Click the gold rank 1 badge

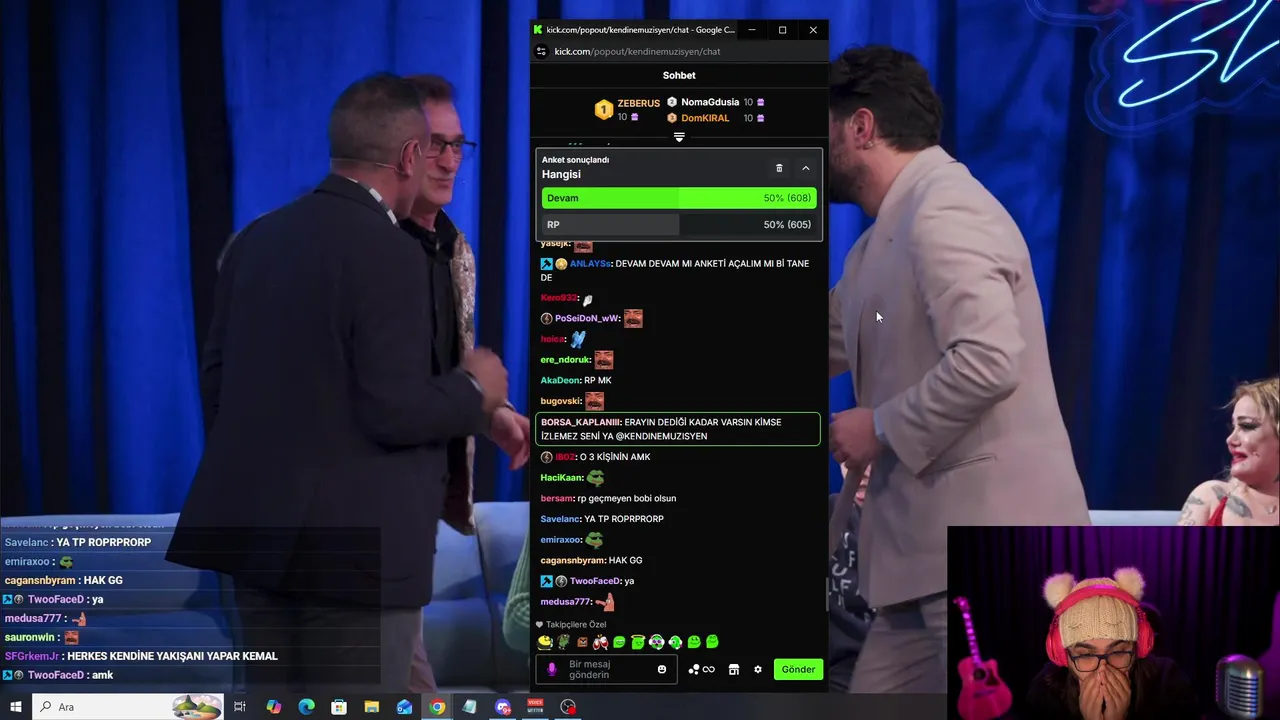tap(603, 110)
